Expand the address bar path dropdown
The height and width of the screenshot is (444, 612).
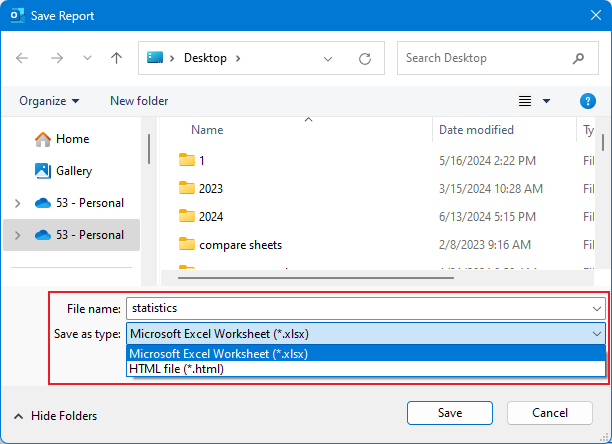[329, 59]
